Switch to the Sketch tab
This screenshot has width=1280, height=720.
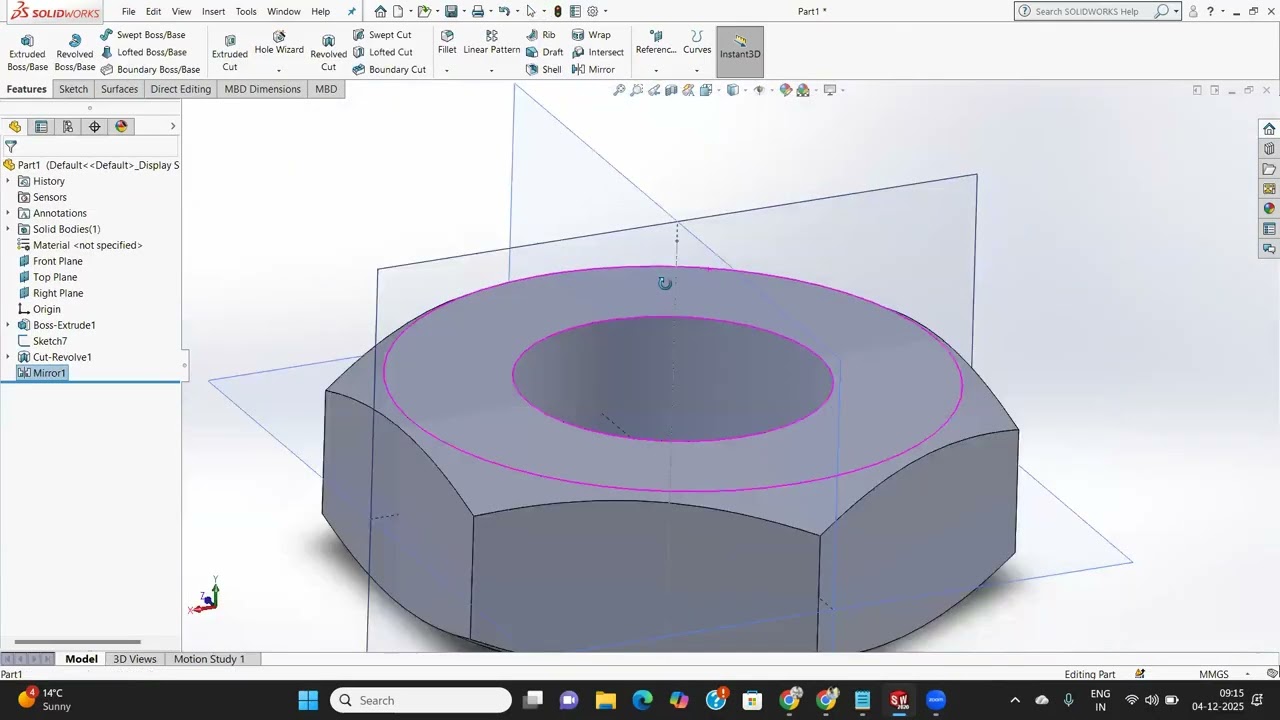pos(73,89)
